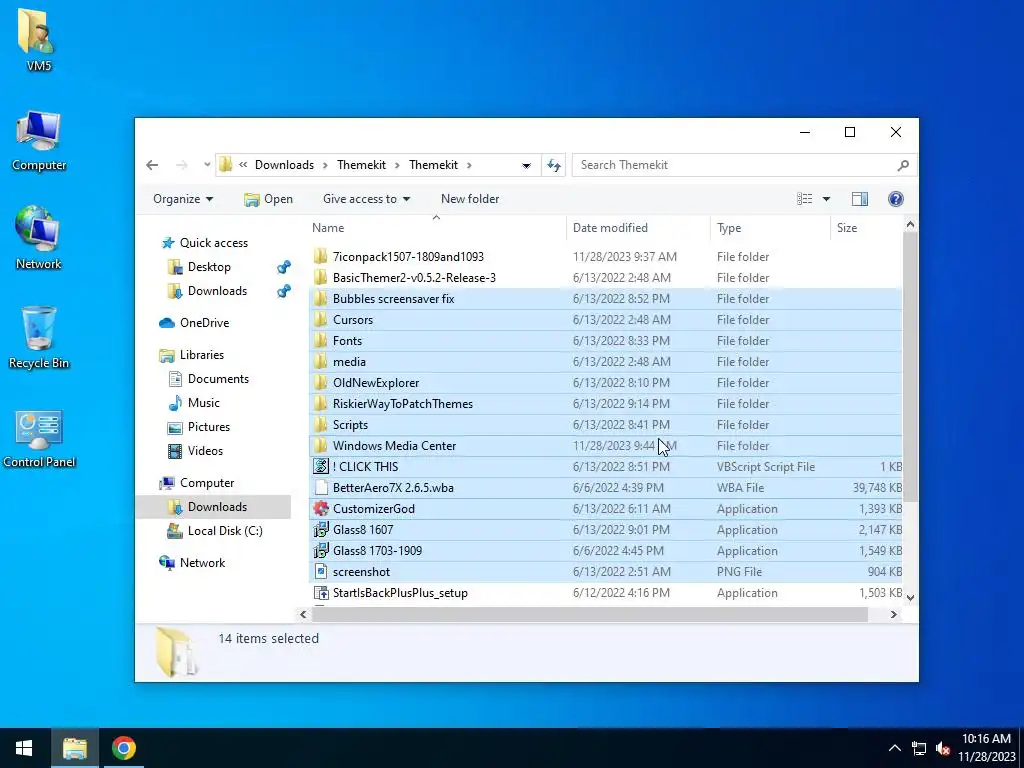Show hidden system tray icons
This screenshot has width=1024, height=768.
(x=895, y=748)
